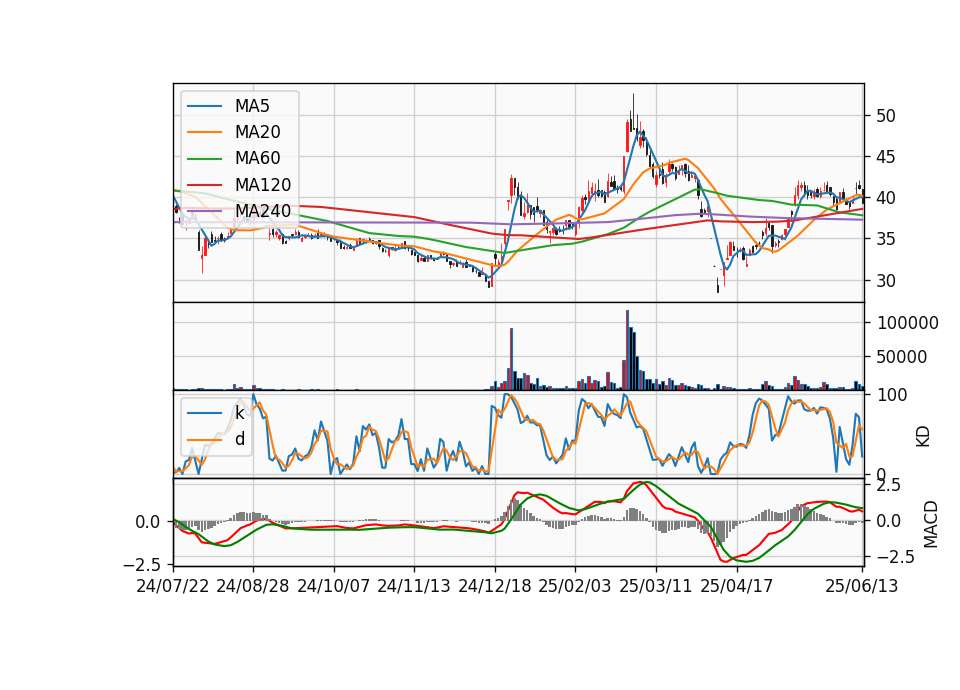
Task: Click the price axis value 30
Action: (885, 280)
